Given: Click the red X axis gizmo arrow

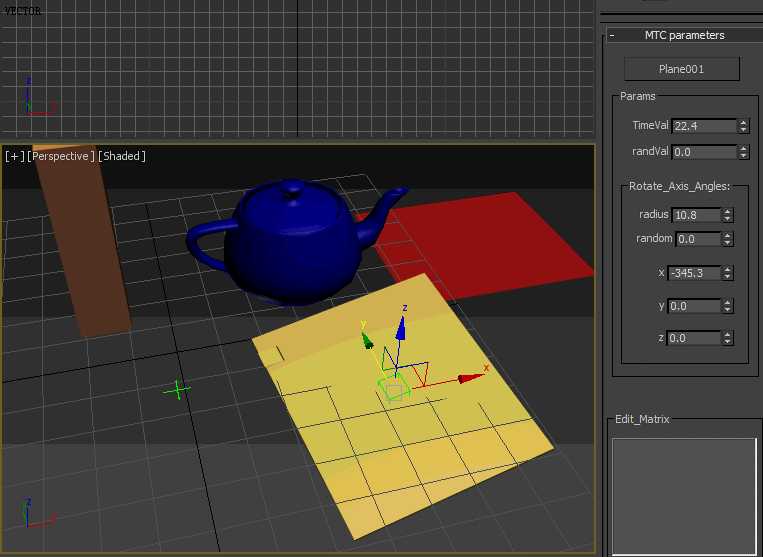Looking at the screenshot, I should coord(471,377).
